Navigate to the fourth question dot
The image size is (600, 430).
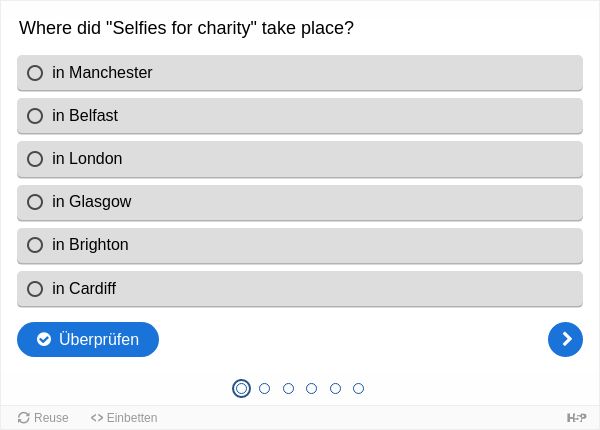tap(311, 388)
